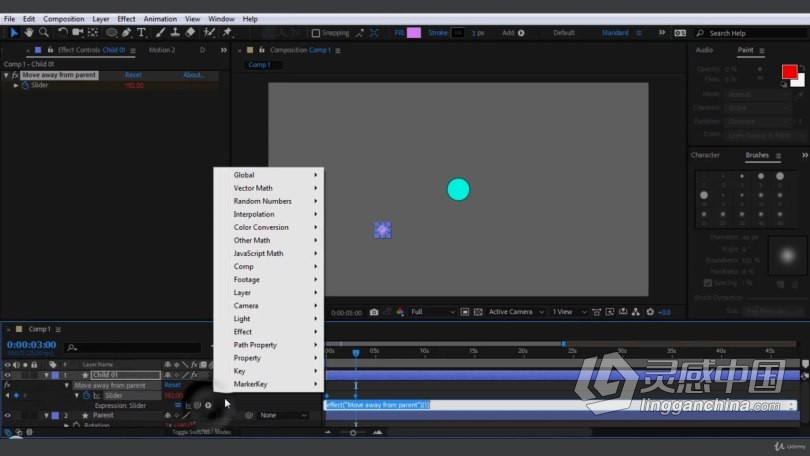Open the Composition menu

click(x=64, y=19)
